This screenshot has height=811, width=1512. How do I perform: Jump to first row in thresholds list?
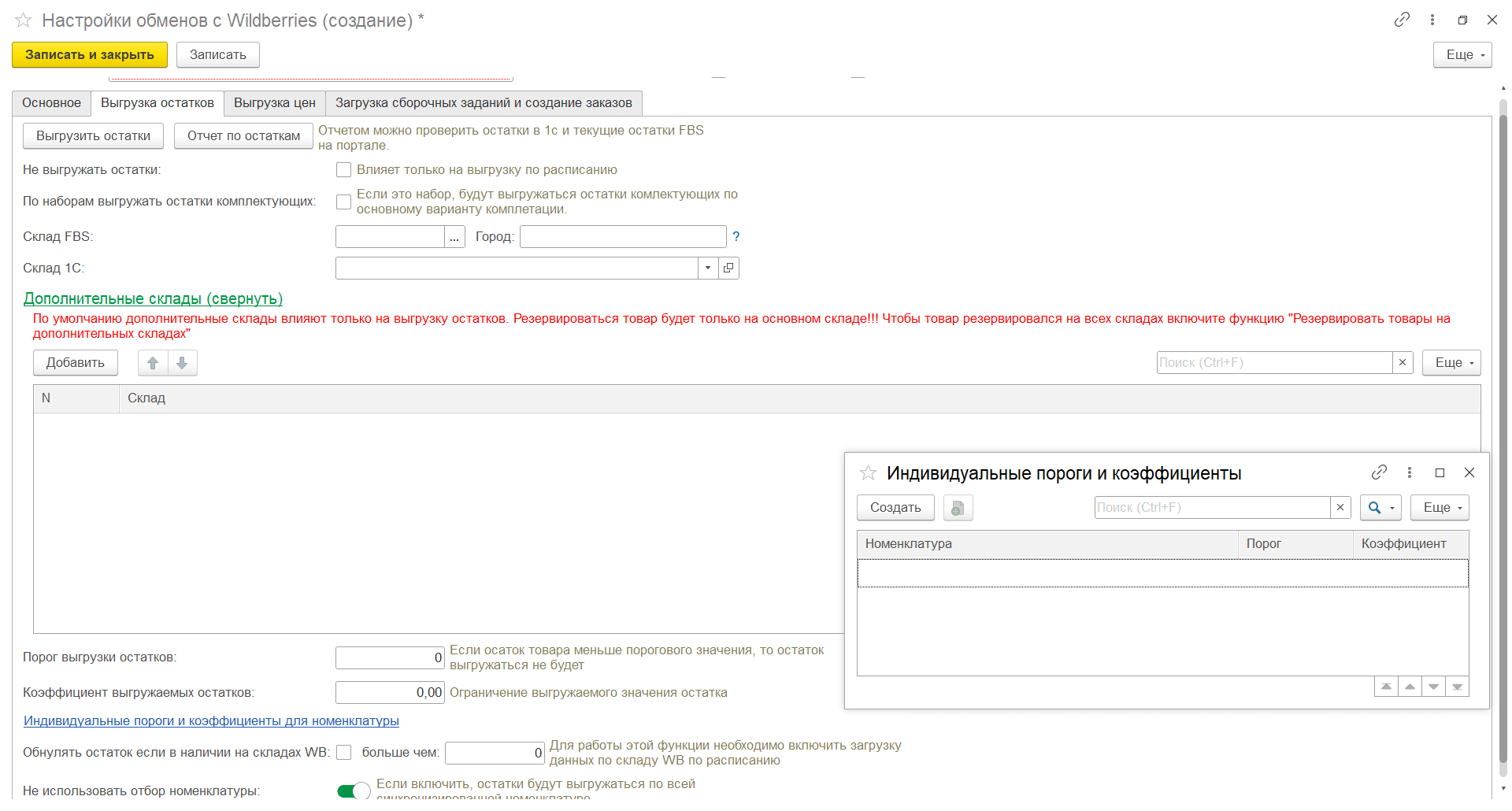pos(1386,687)
